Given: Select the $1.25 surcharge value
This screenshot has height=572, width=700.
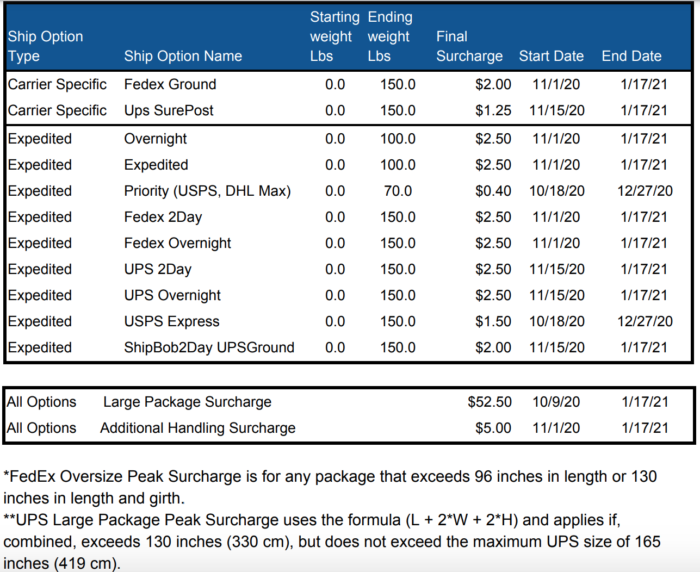Looking at the screenshot, I should [493, 110].
